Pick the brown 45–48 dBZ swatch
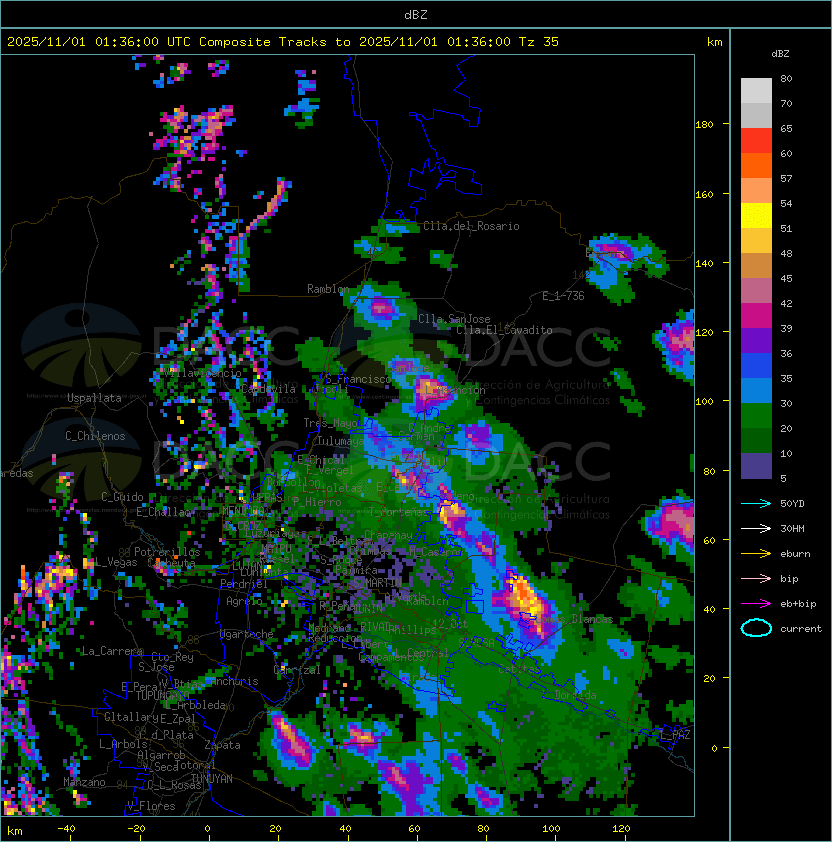This screenshot has width=832, height=842. coord(756,265)
